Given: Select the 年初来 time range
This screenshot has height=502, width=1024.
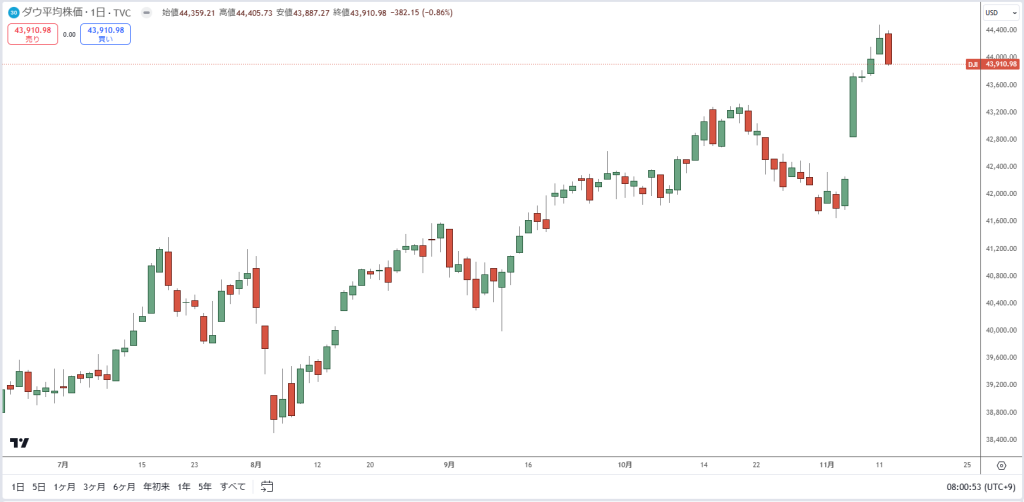Looking at the screenshot, I should [x=157, y=486].
